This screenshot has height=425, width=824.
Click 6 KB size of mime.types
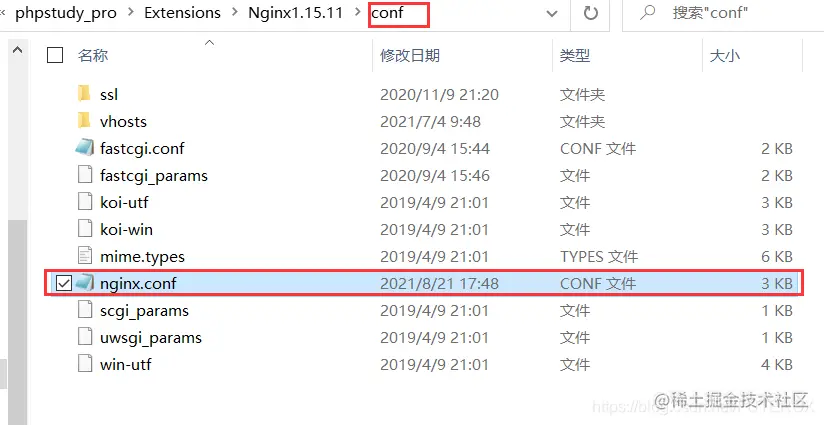(x=777, y=256)
